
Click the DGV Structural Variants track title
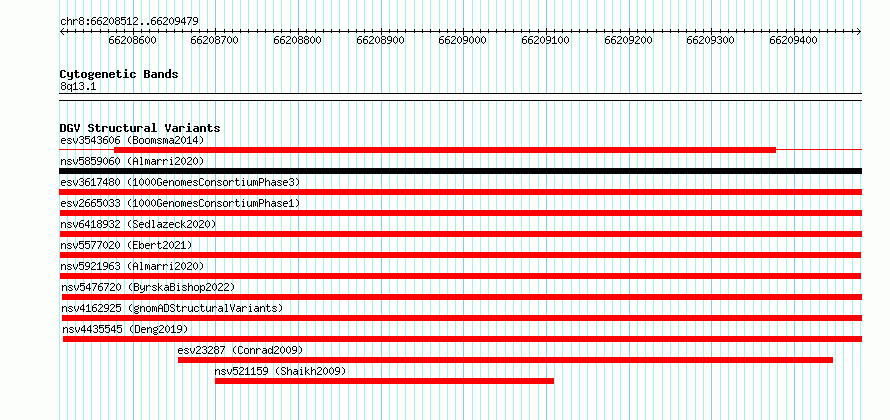pyautogui.click(x=140, y=128)
